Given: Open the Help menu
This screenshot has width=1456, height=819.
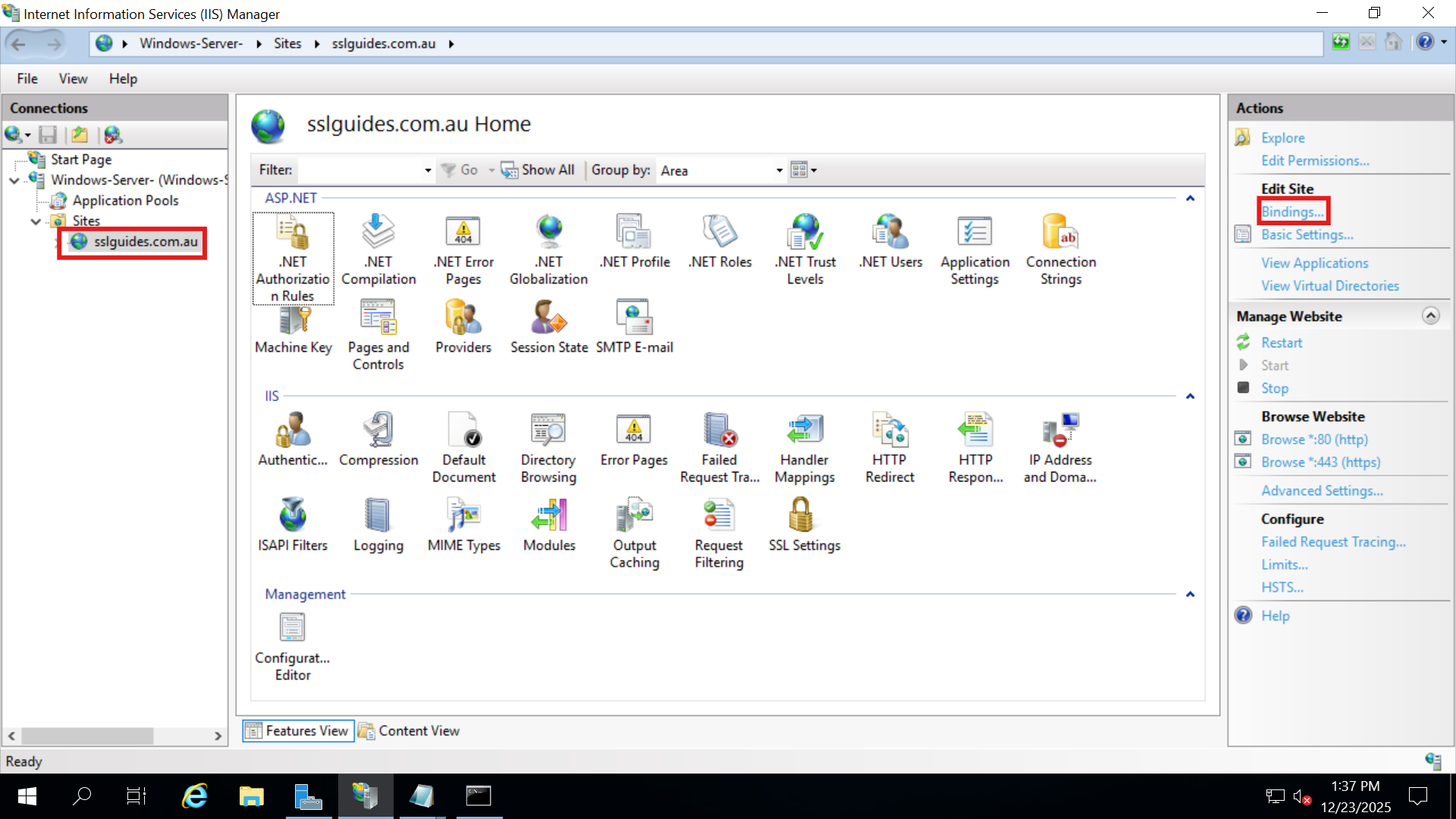Looking at the screenshot, I should pos(123,79).
